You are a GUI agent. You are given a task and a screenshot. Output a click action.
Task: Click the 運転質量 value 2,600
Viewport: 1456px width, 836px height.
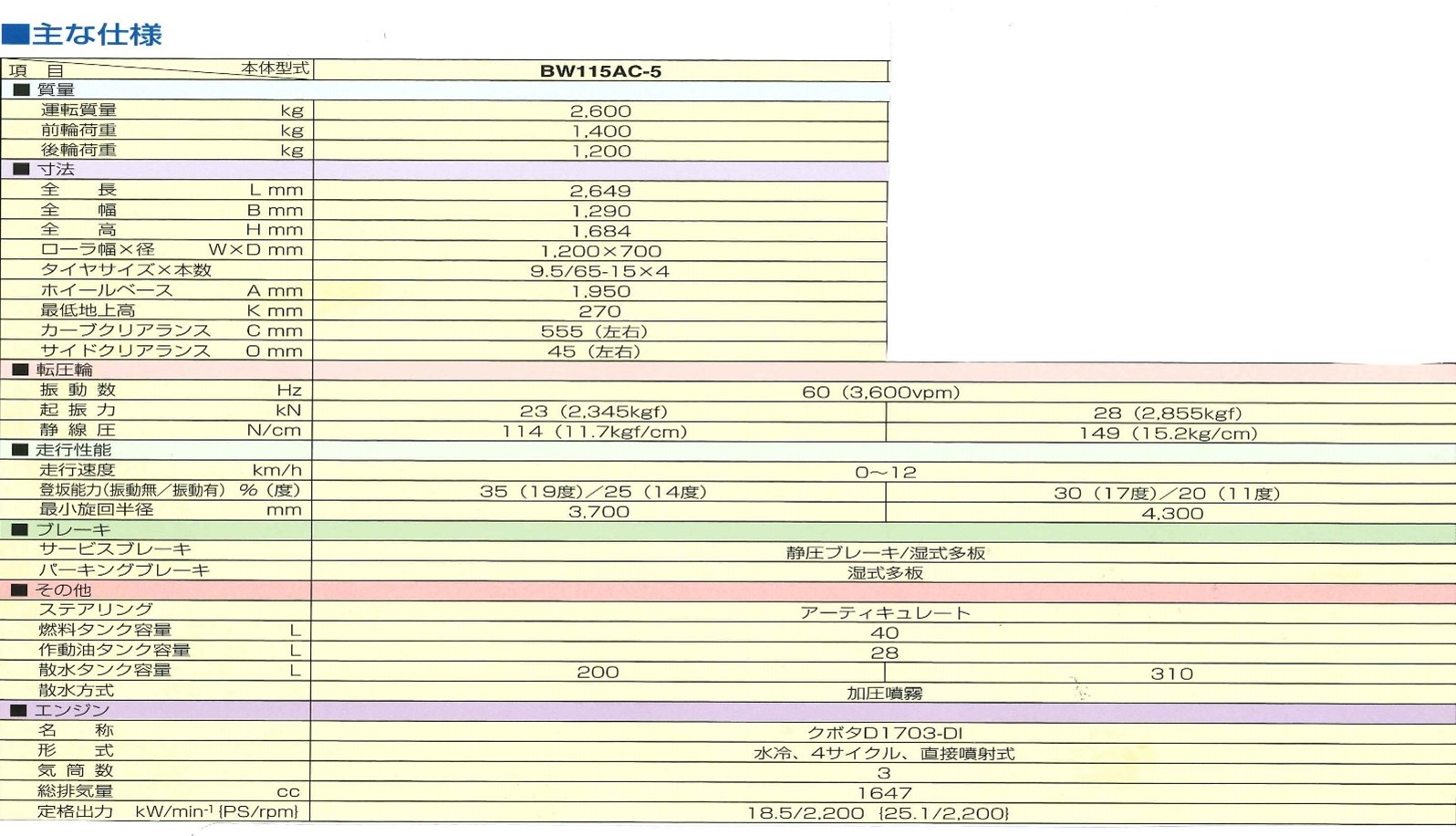coord(600,111)
